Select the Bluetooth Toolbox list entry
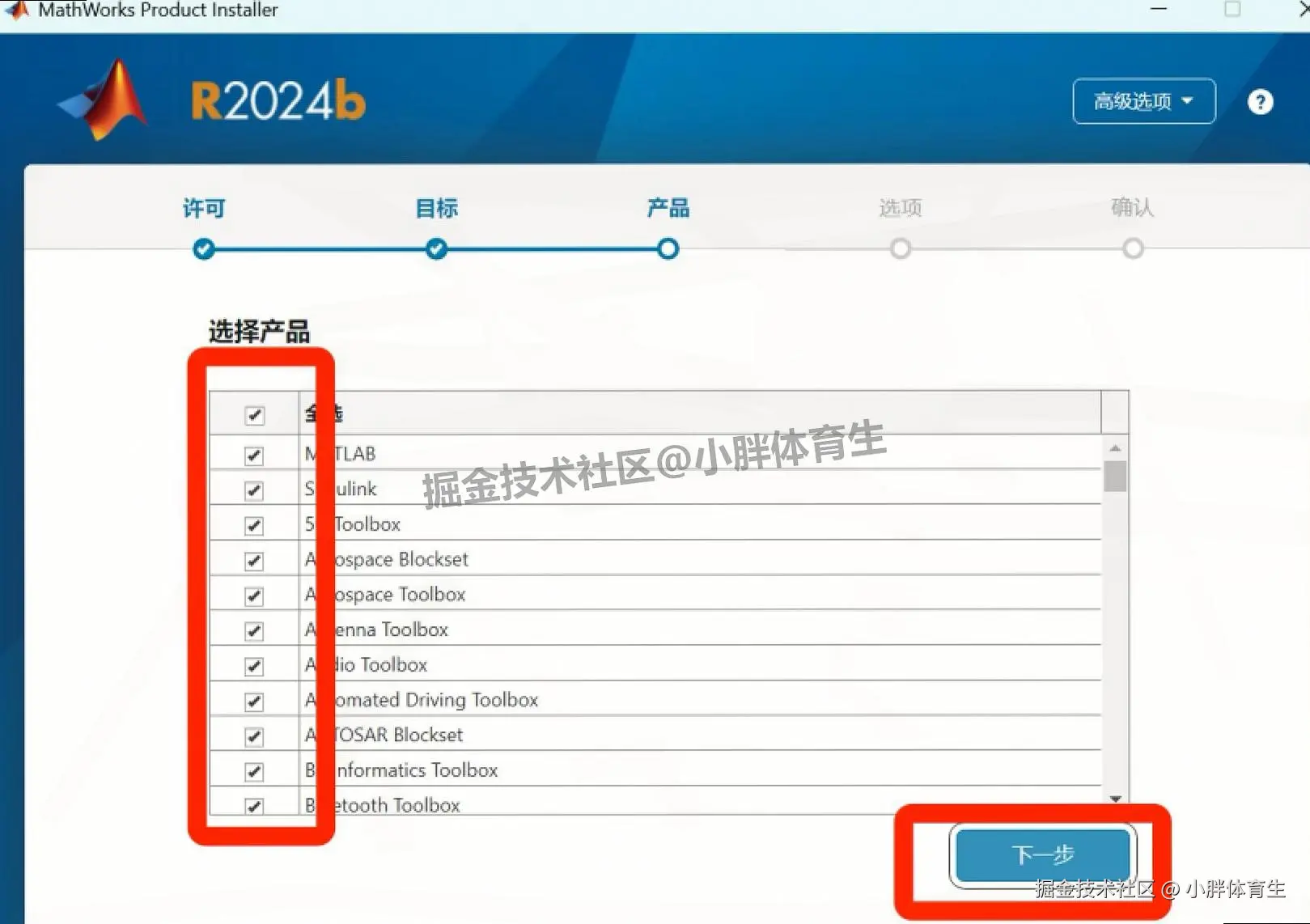This screenshot has width=1310, height=924. click(x=382, y=804)
